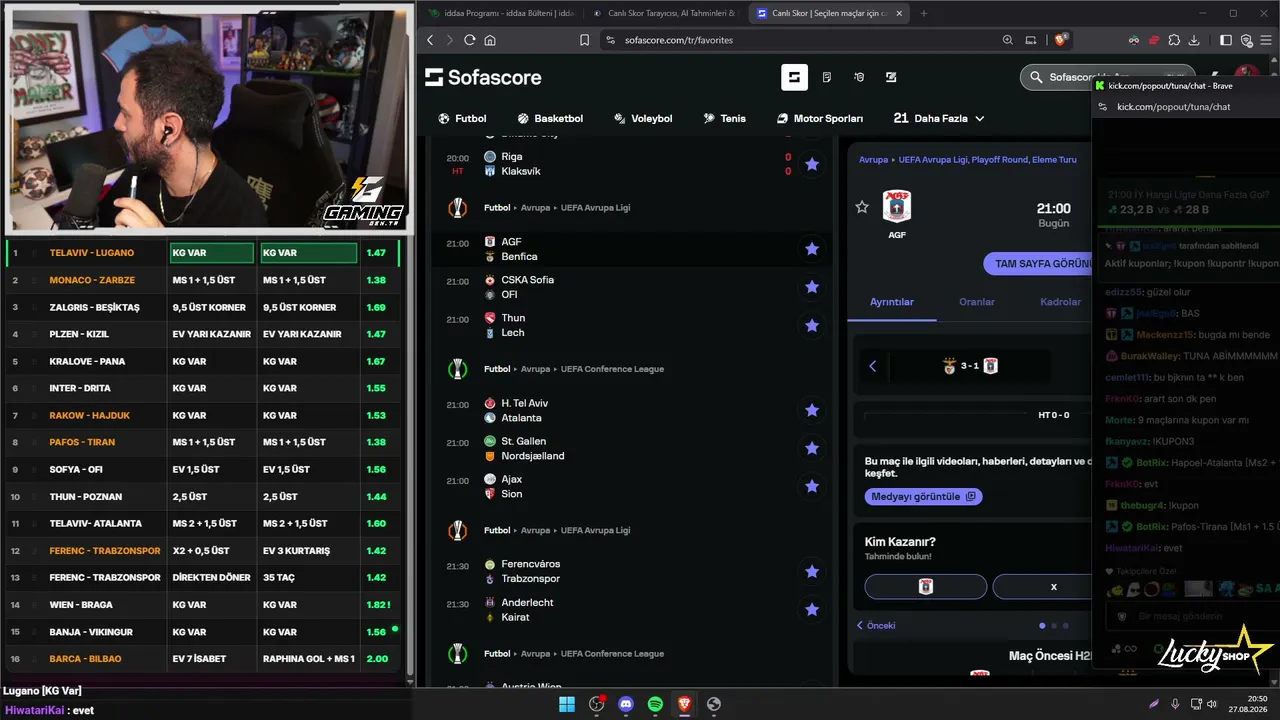This screenshot has height=720, width=1280.
Task: Open the Basketbol sport section
Action: (x=550, y=118)
